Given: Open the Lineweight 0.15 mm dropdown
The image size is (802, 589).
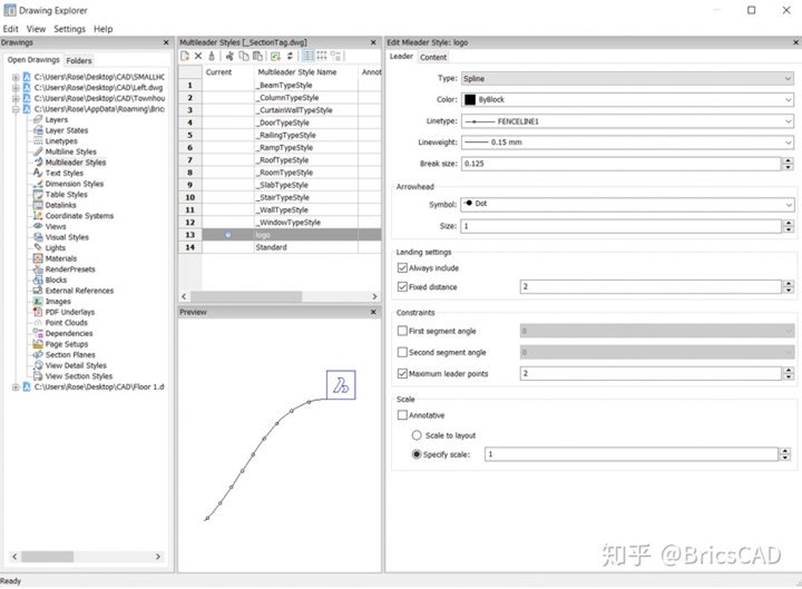Looking at the screenshot, I should 628,142.
